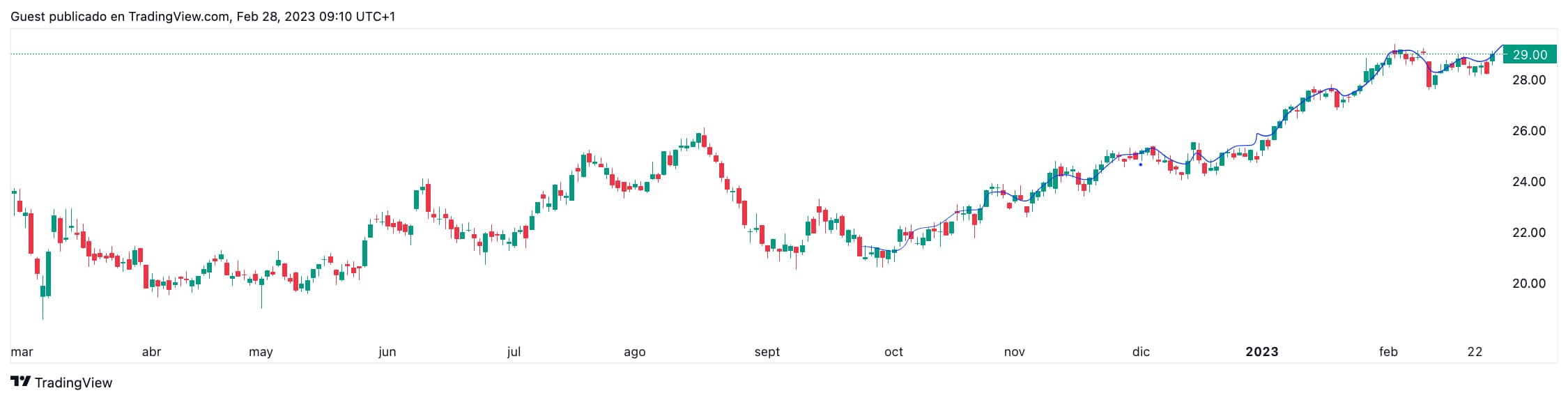1568x400 pixels.
Task: Click the 22.00 price scale label
Action: pos(1529,233)
